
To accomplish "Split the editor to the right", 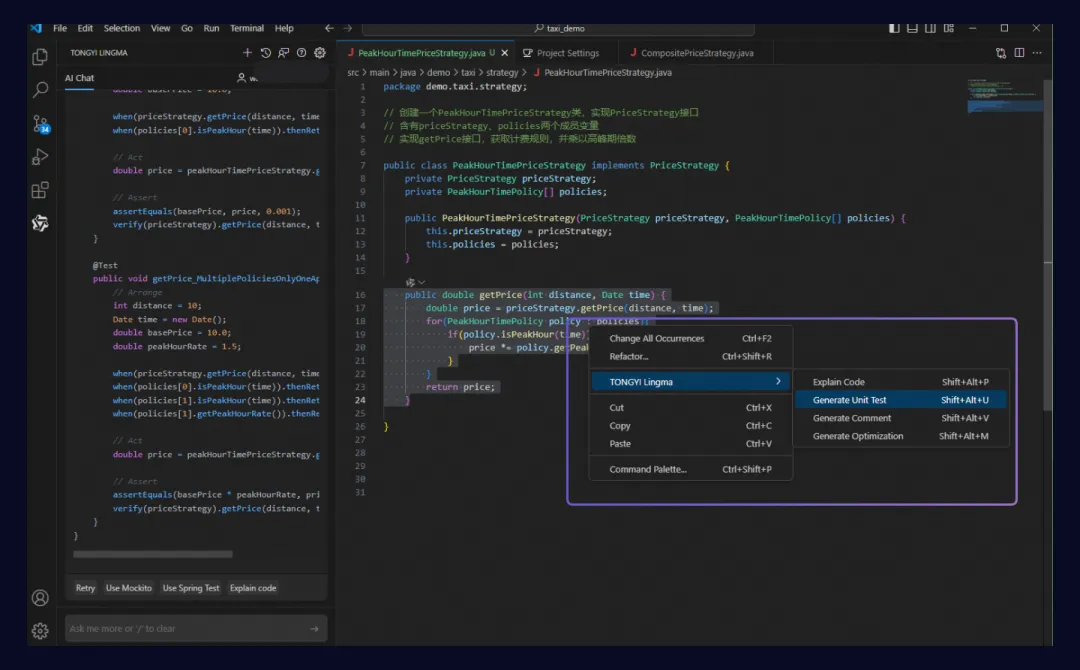I will coord(1019,53).
